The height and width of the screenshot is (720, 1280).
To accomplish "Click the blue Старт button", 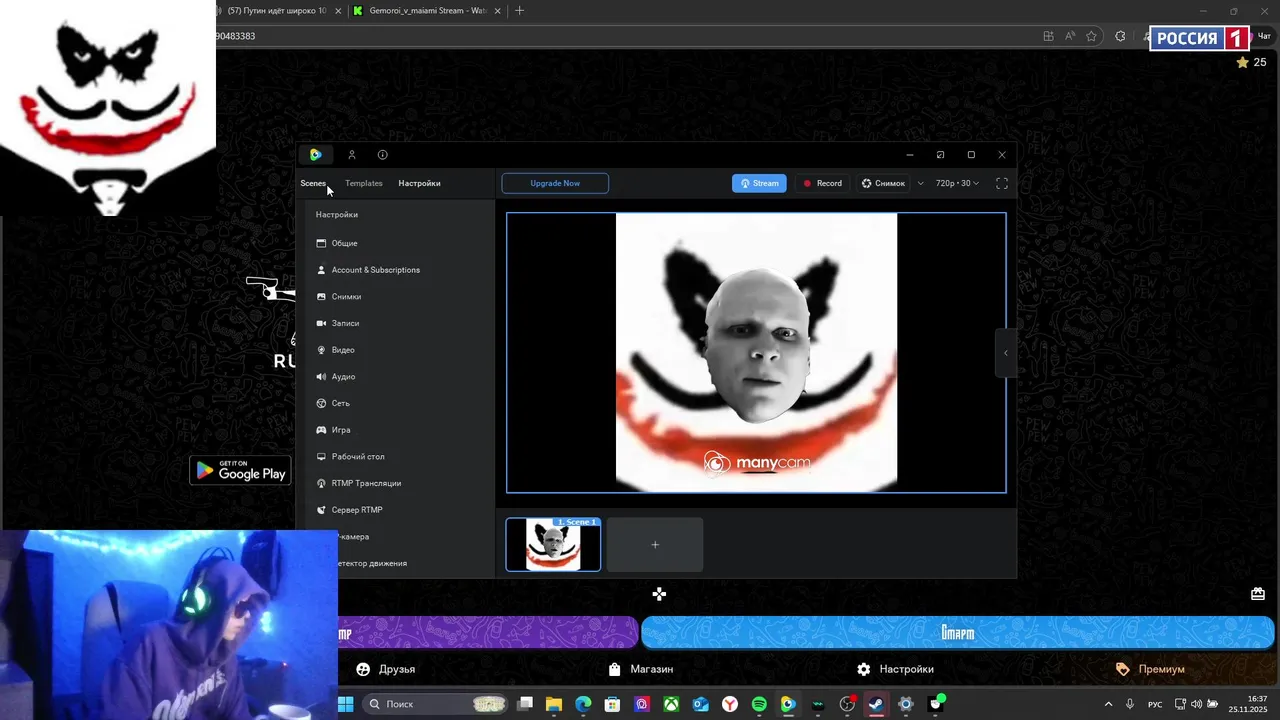I will [957, 633].
